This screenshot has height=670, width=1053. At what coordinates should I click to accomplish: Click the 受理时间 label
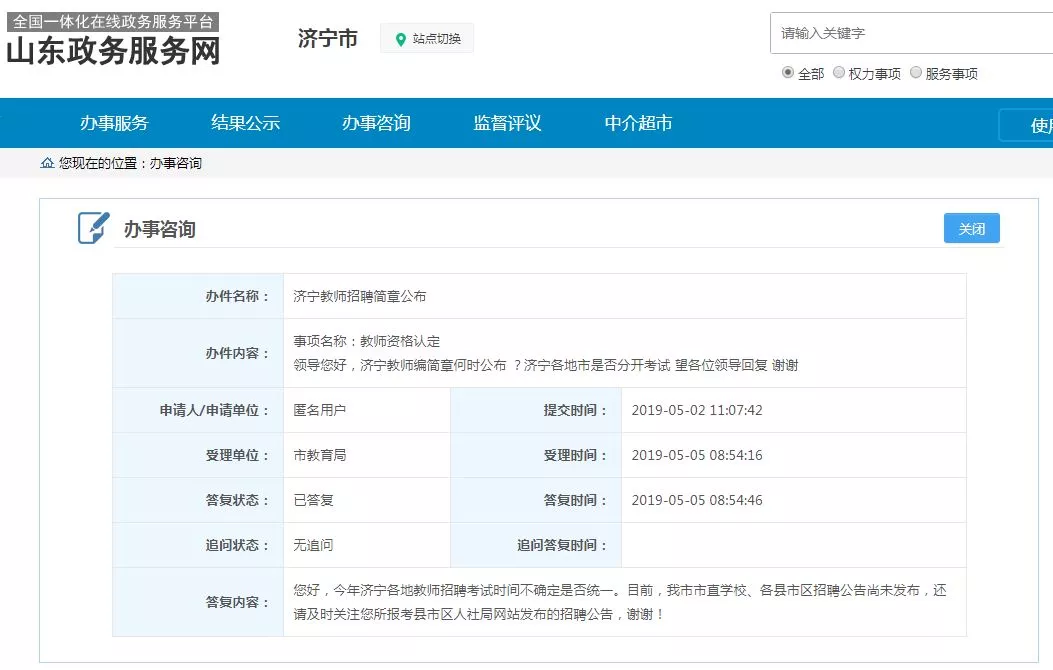coord(576,455)
